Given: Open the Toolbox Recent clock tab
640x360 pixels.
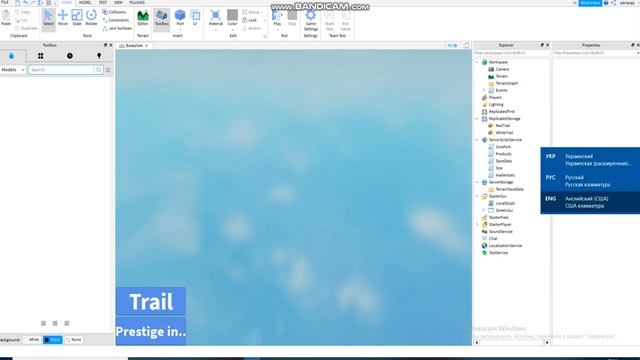Looking at the screenshot, I should [x=70, y=56].
